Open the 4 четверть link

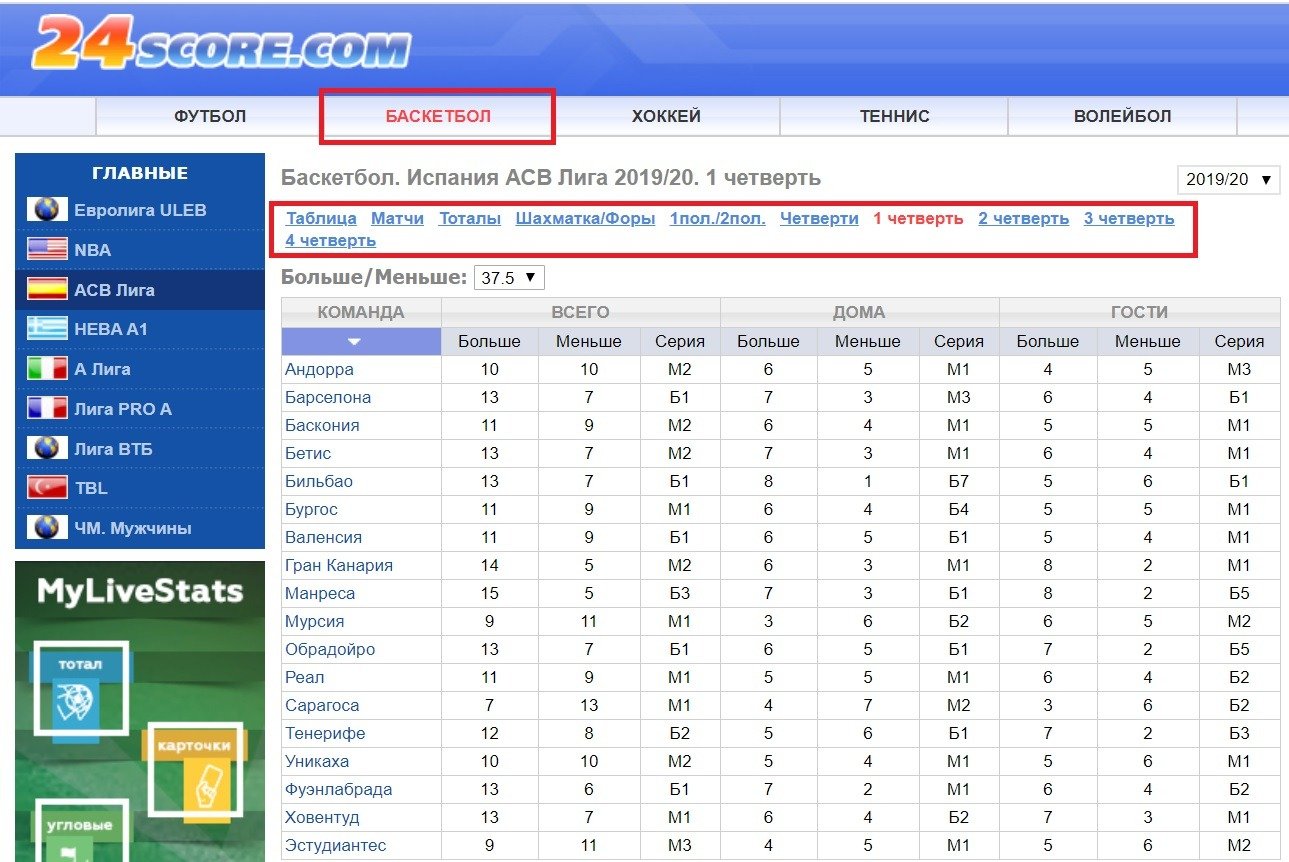[x=330, y=240]
